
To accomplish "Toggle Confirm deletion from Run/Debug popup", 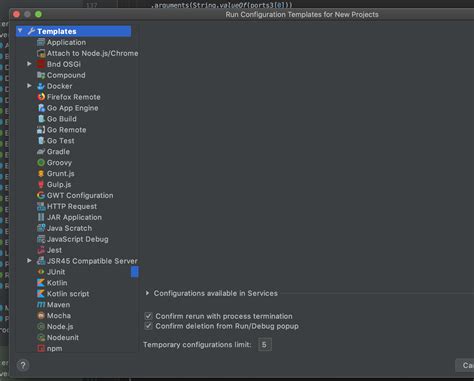I will tap(148, 326).
